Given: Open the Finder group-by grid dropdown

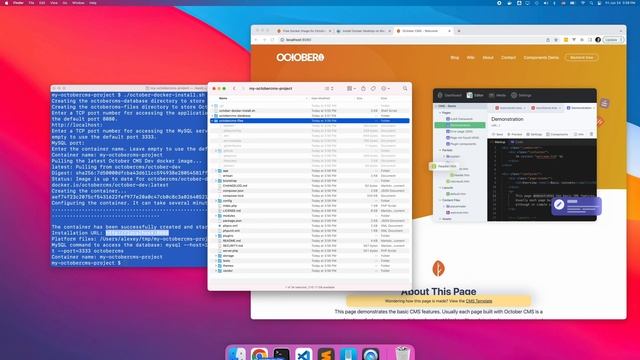Looking at the screenshot, I should 351,89.
